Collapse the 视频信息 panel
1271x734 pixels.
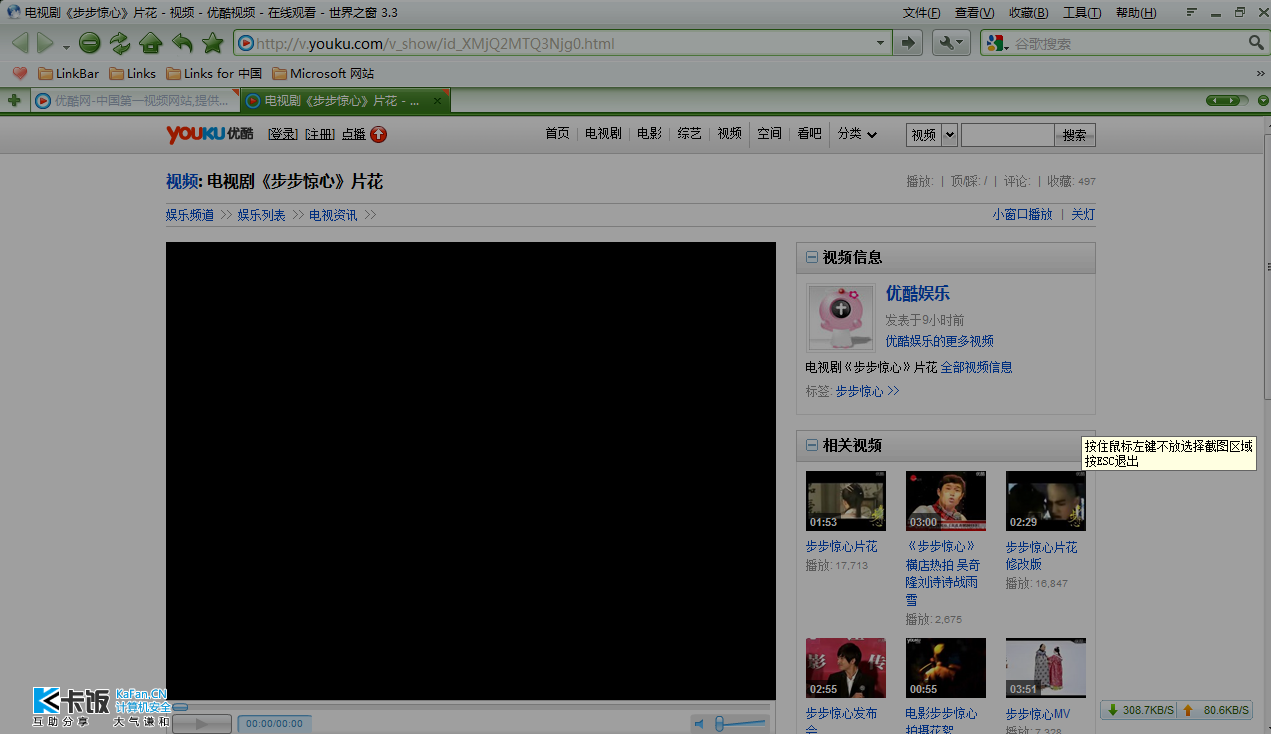coord(811,258)
